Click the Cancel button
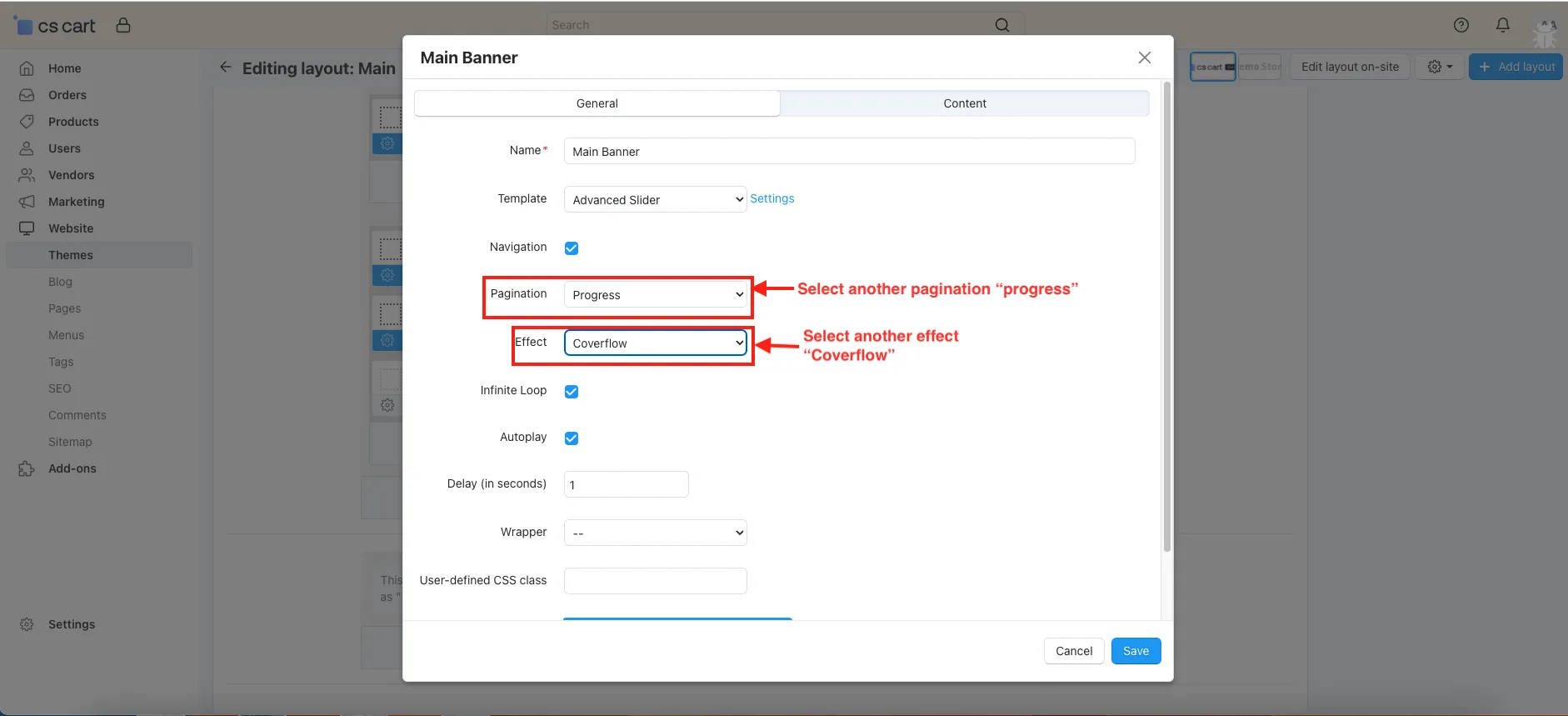This screenshot has width=1568, height=716. [1074, 651]
